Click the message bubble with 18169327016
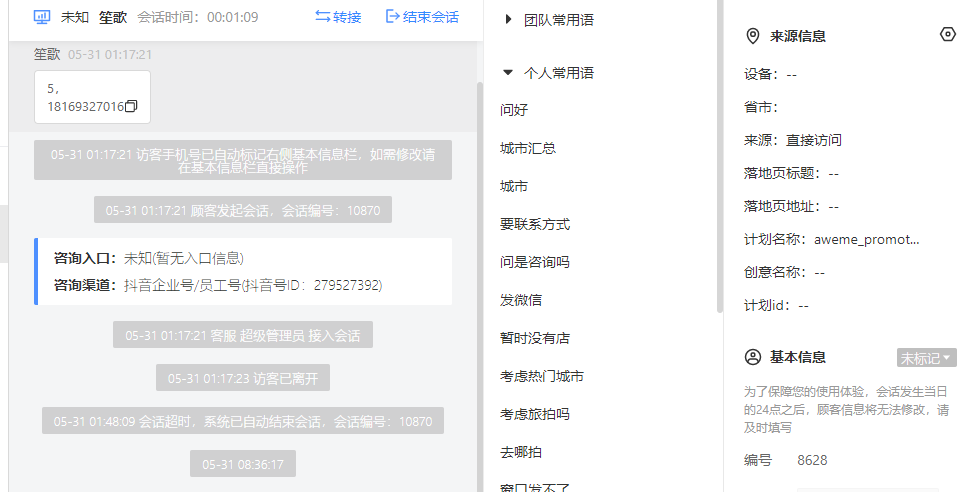964x492 pixels. (x=92, y=97)
